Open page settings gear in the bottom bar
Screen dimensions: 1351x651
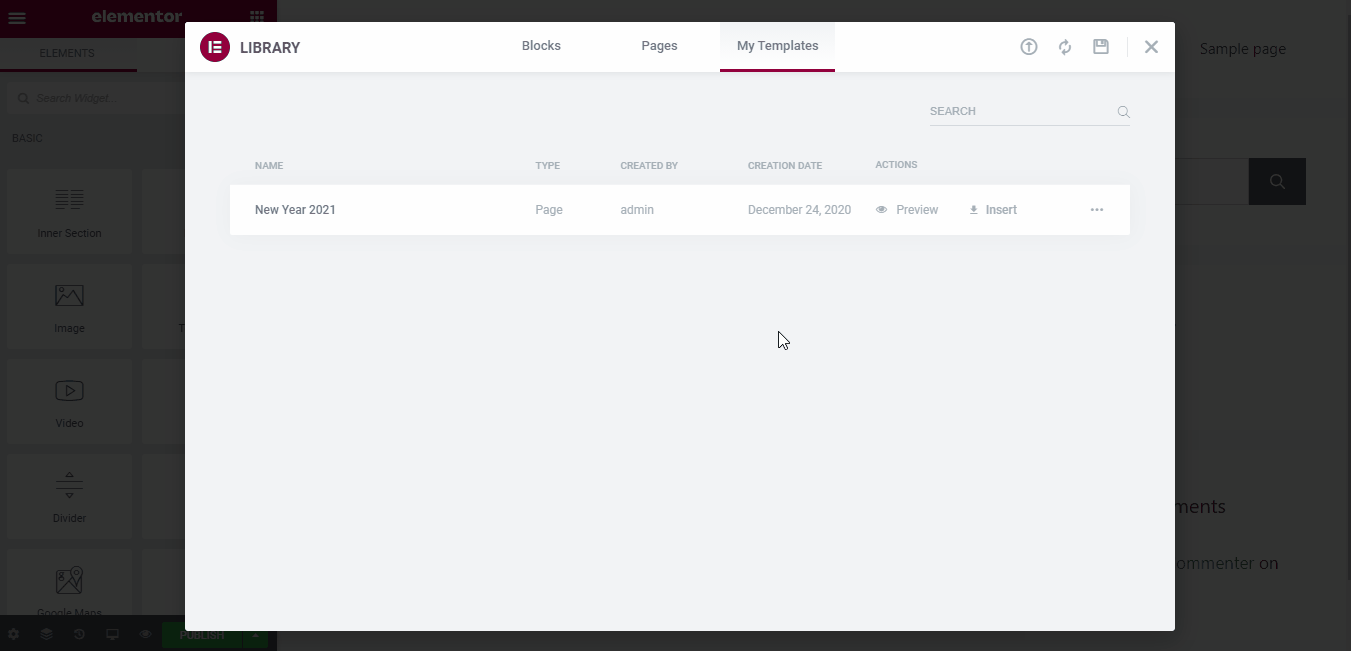(x=13, y=635)
